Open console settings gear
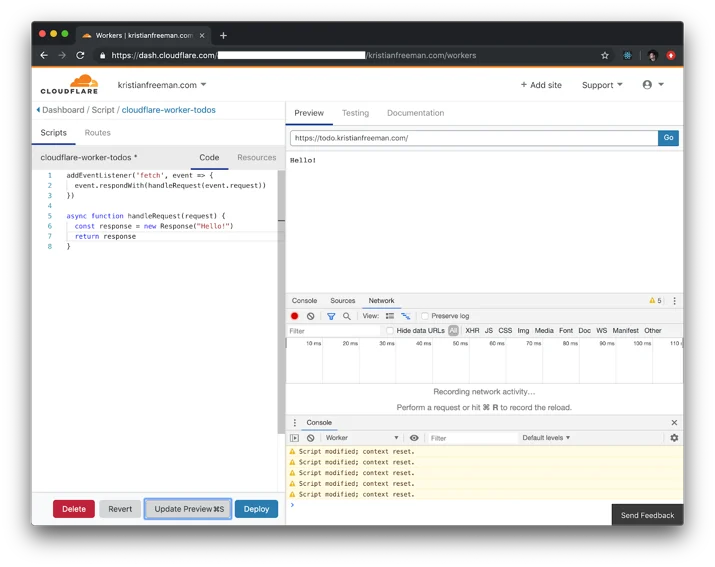This screenshot has height=567, width=715. [674, 438]
